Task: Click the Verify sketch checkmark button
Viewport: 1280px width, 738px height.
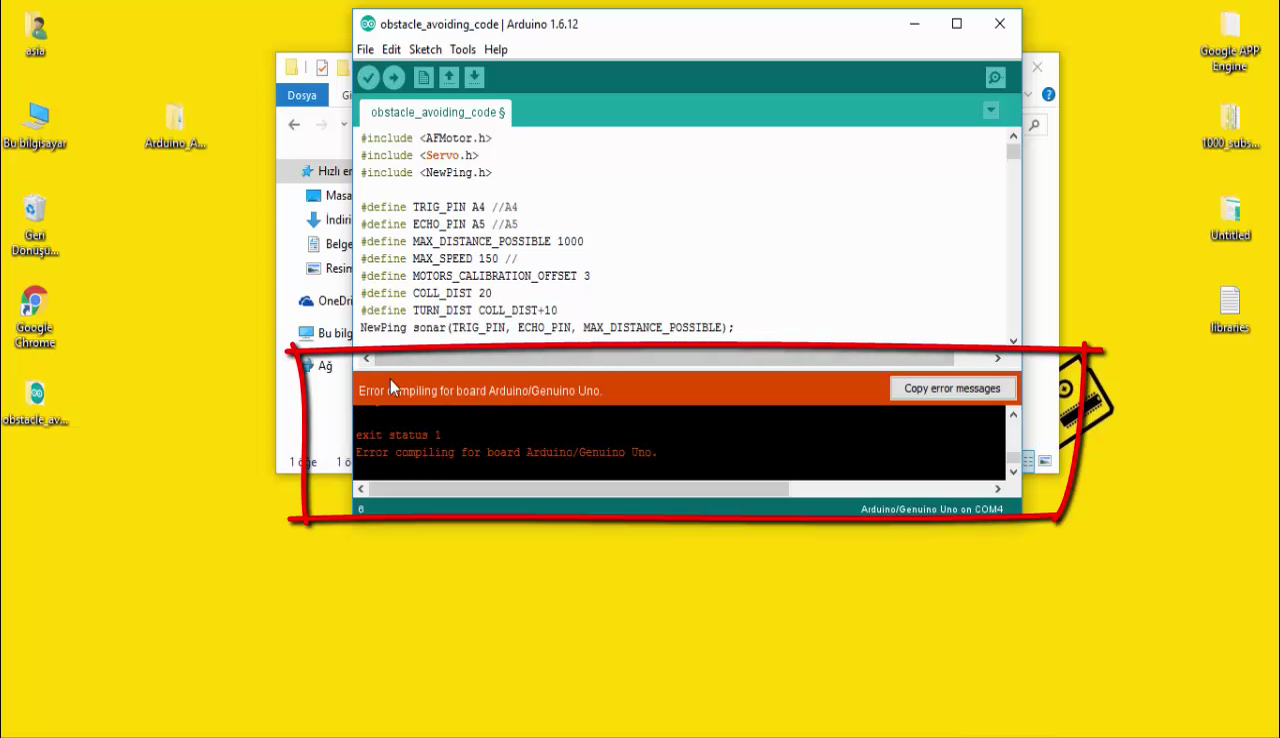Action: pos(369,78)
